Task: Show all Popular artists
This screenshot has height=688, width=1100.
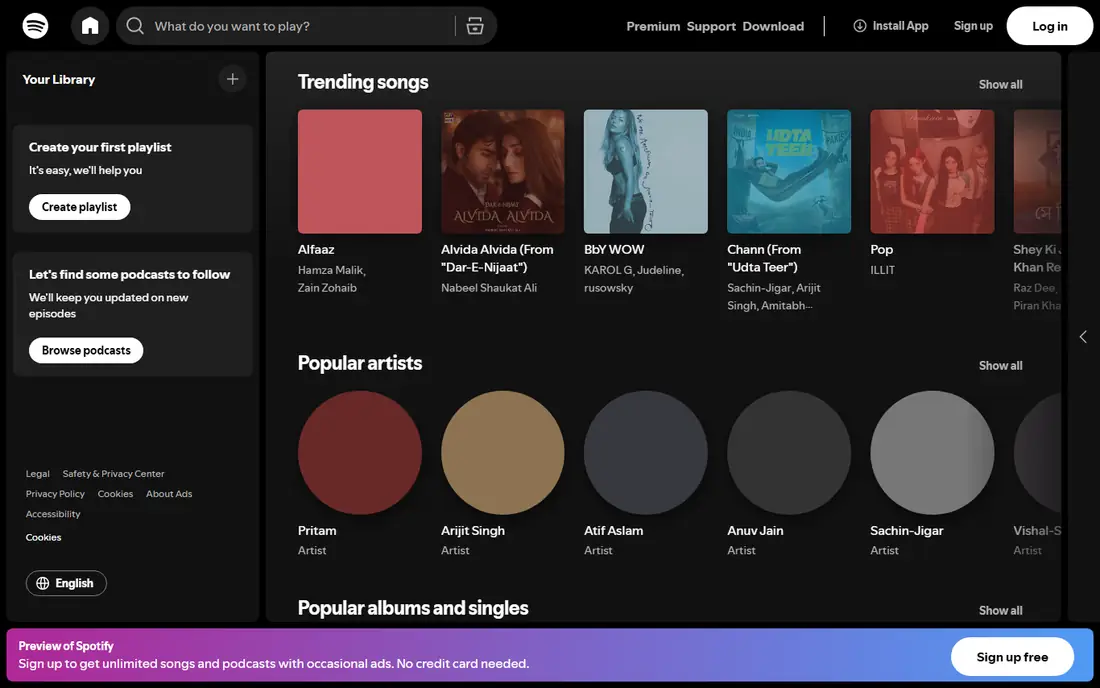Action: (1000, 365)
